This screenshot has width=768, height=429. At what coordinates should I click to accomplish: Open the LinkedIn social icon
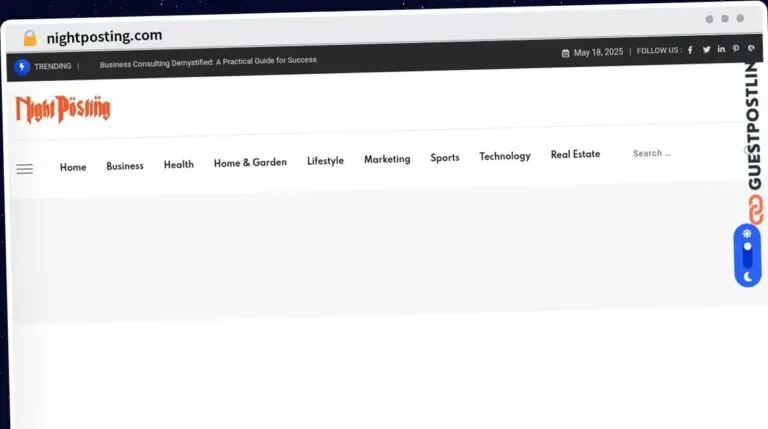pos(721,50)
